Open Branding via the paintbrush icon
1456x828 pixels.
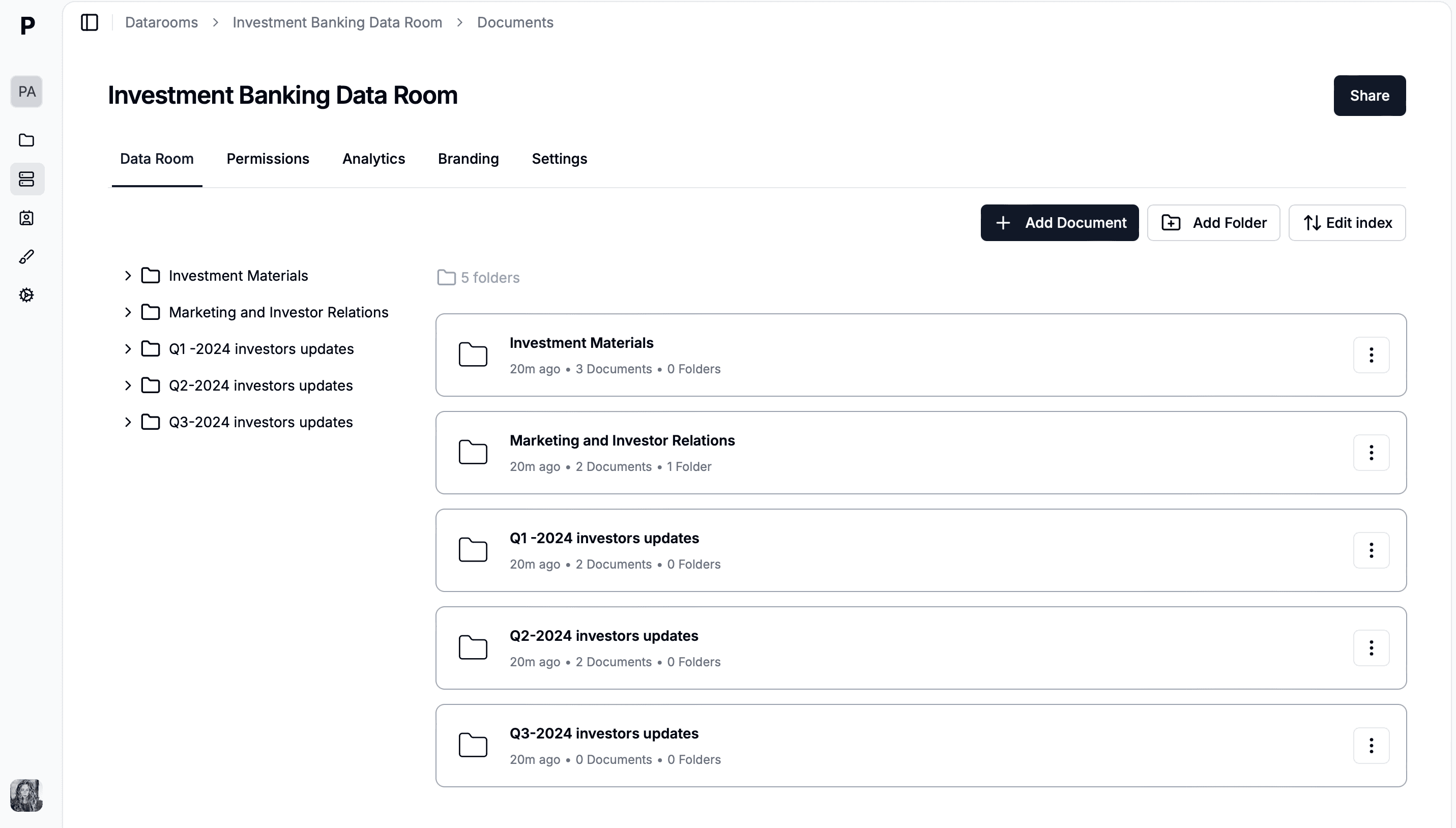(x=27, y=256)
